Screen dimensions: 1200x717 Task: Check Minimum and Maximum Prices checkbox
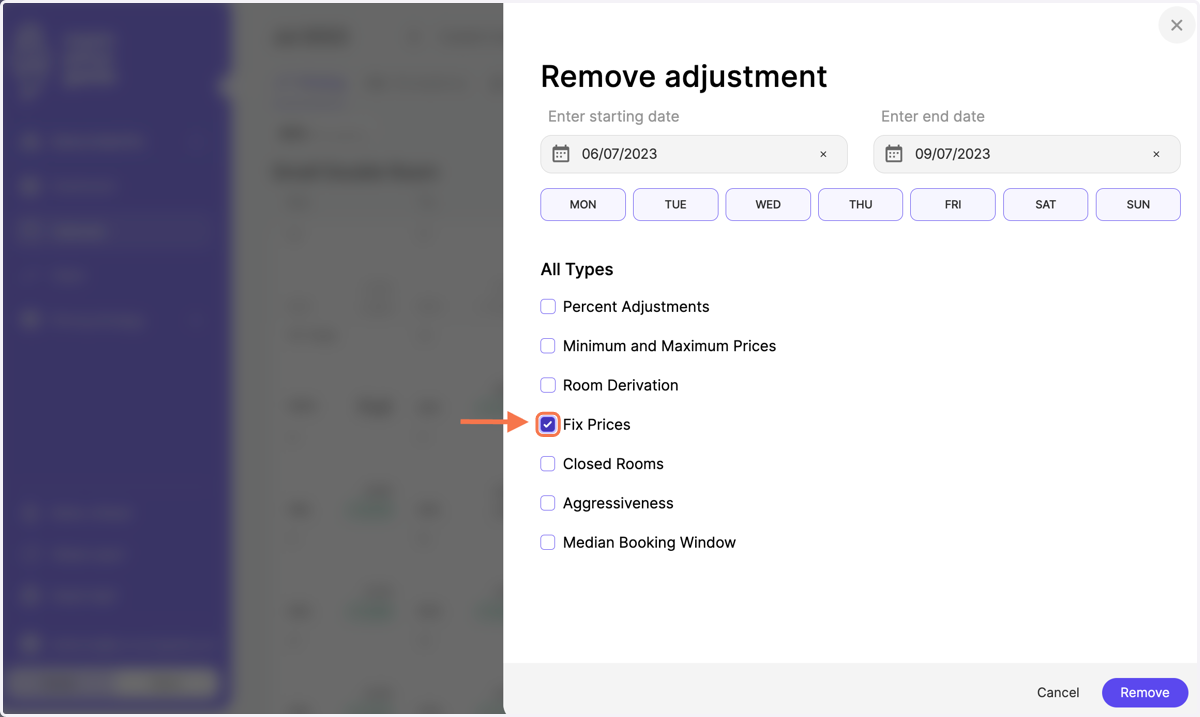(548, 346)
